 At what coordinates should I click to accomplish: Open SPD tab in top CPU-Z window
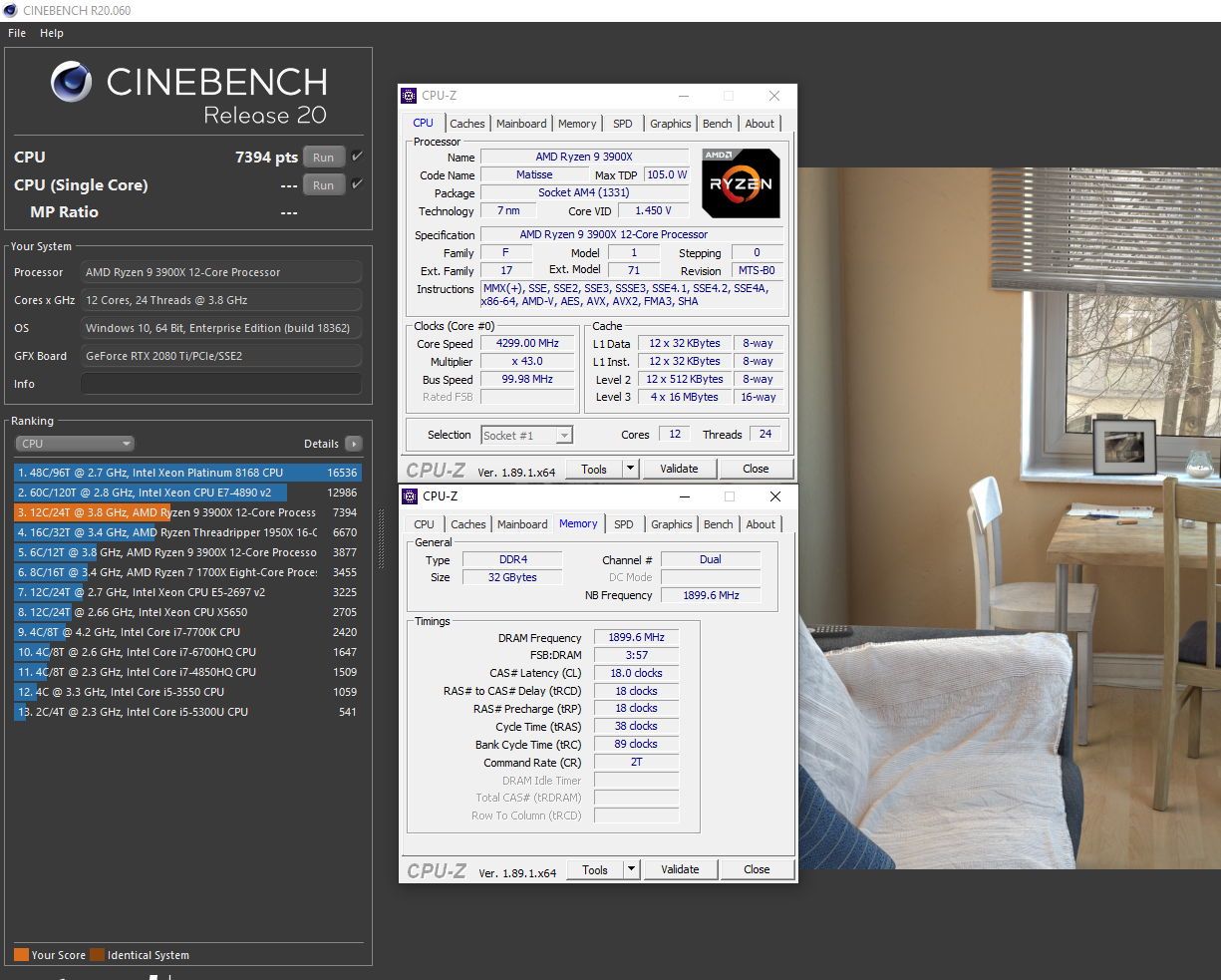pos(623,124)
